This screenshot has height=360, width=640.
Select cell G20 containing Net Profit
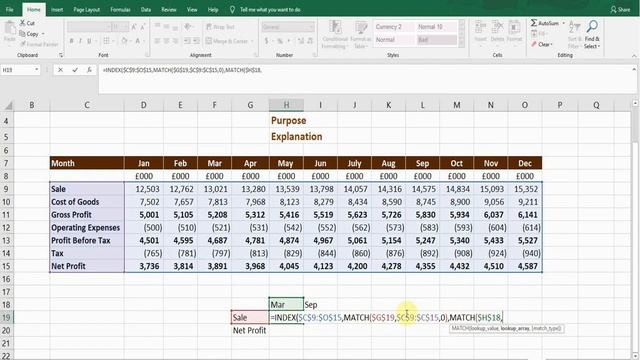(x=250, y=330)
